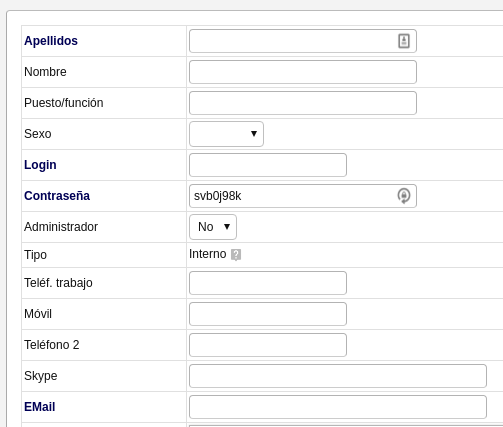Focus the Teléf. trabajo input field

coord(268,283)
